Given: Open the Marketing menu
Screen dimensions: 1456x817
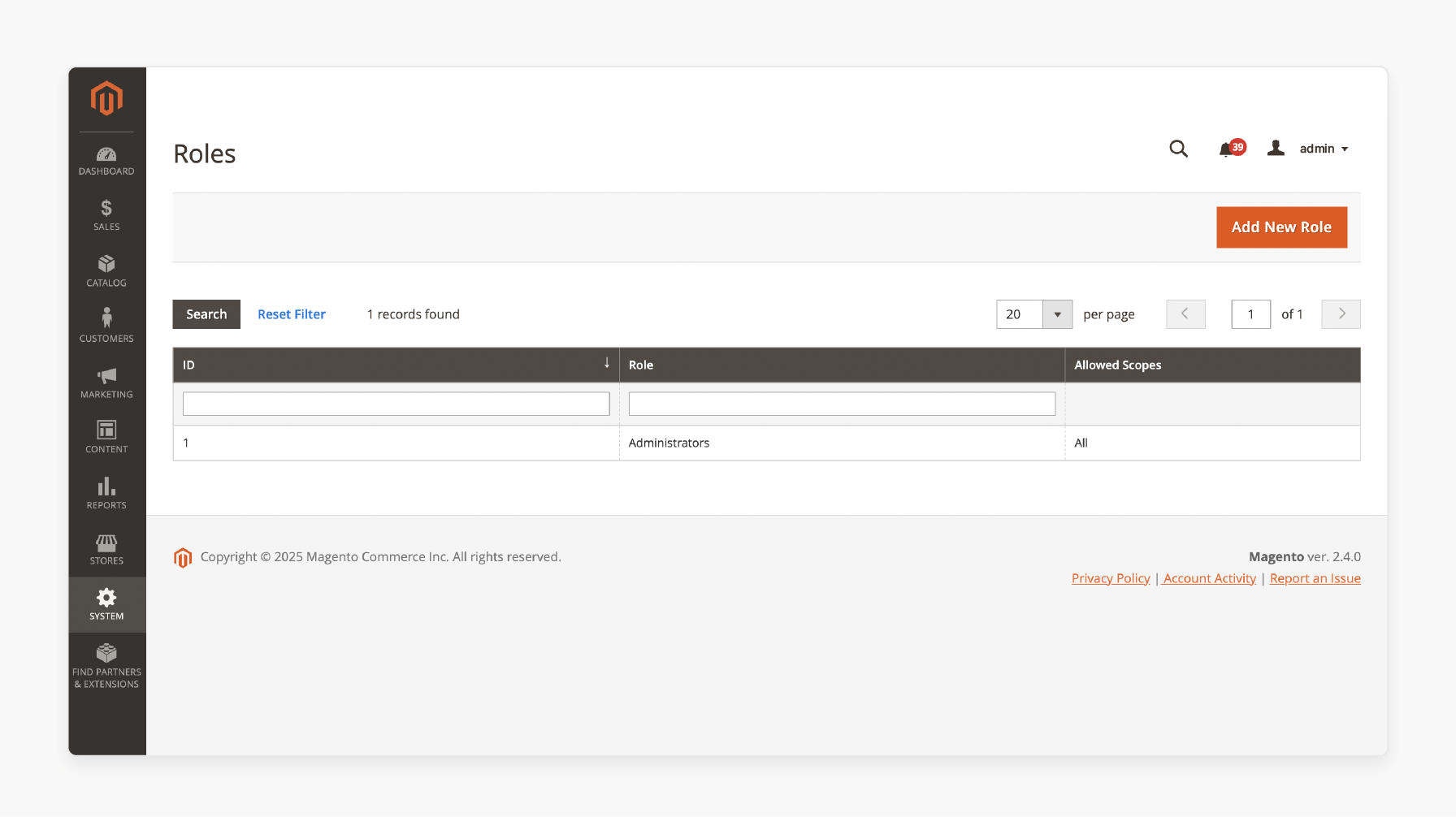Looking at the screenshot, I should pyautogui.click(x=106, y=383).
